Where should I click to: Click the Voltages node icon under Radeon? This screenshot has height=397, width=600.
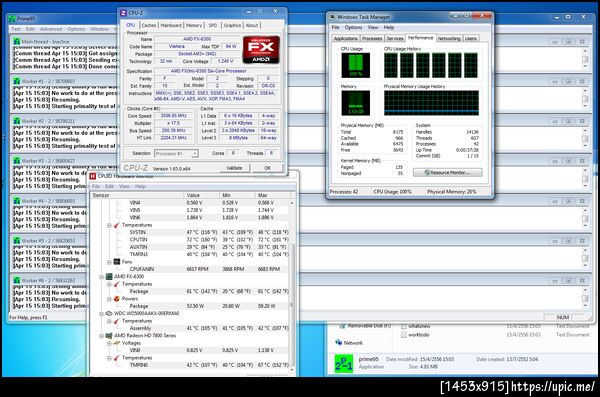coord(117,343)
